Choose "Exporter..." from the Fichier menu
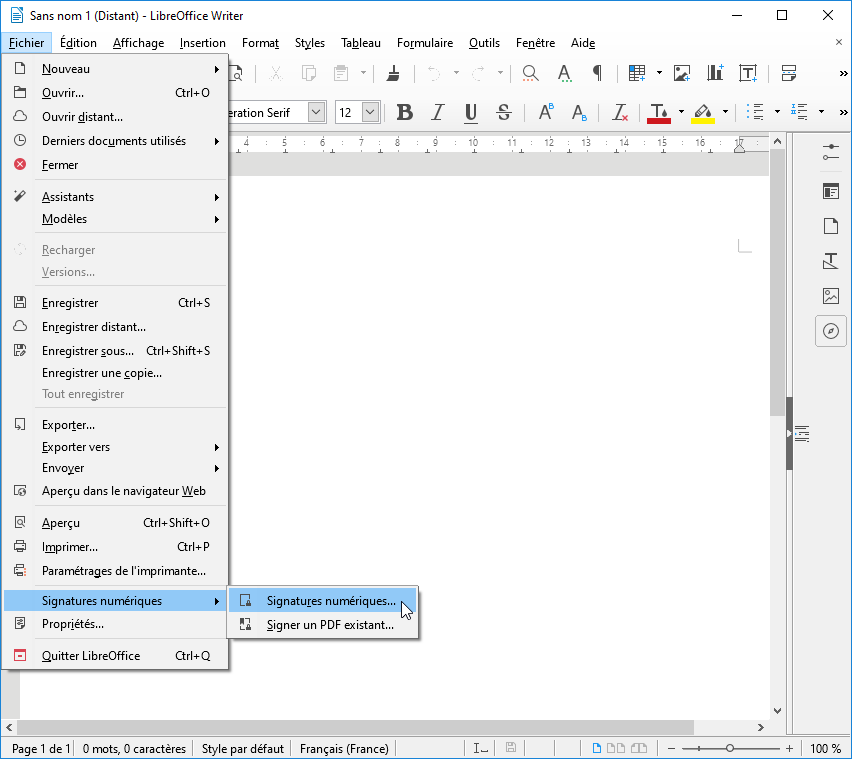This screenshot has height=759, width=852. pyautogui.click(x=68, y=424)
